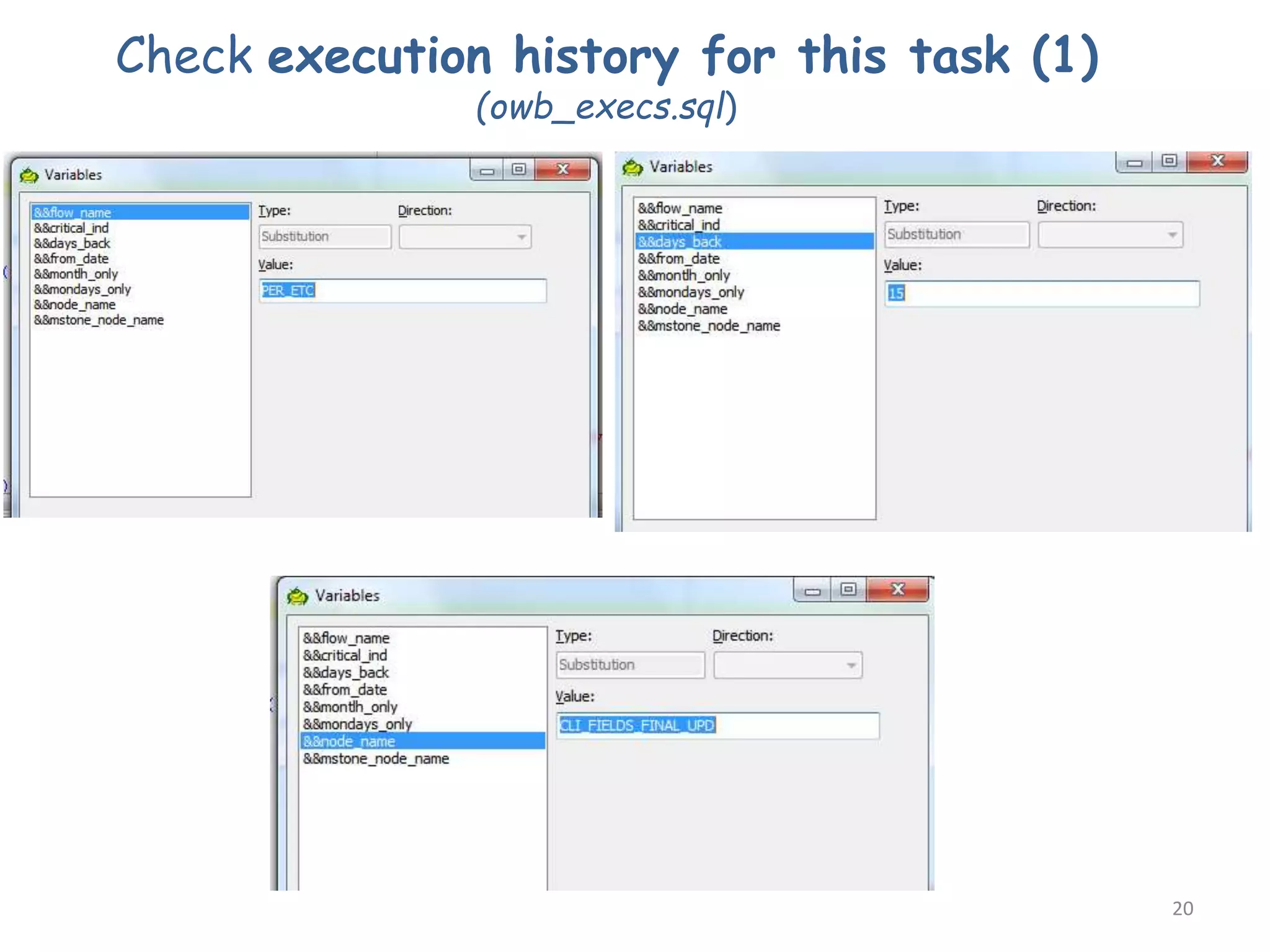Maximize the Variables window showing PER_ETC
1270x952 pixels.
click(518, 169)
